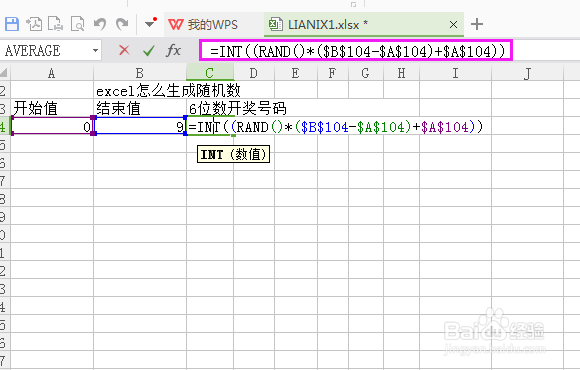Select column F header

(333, 73)
